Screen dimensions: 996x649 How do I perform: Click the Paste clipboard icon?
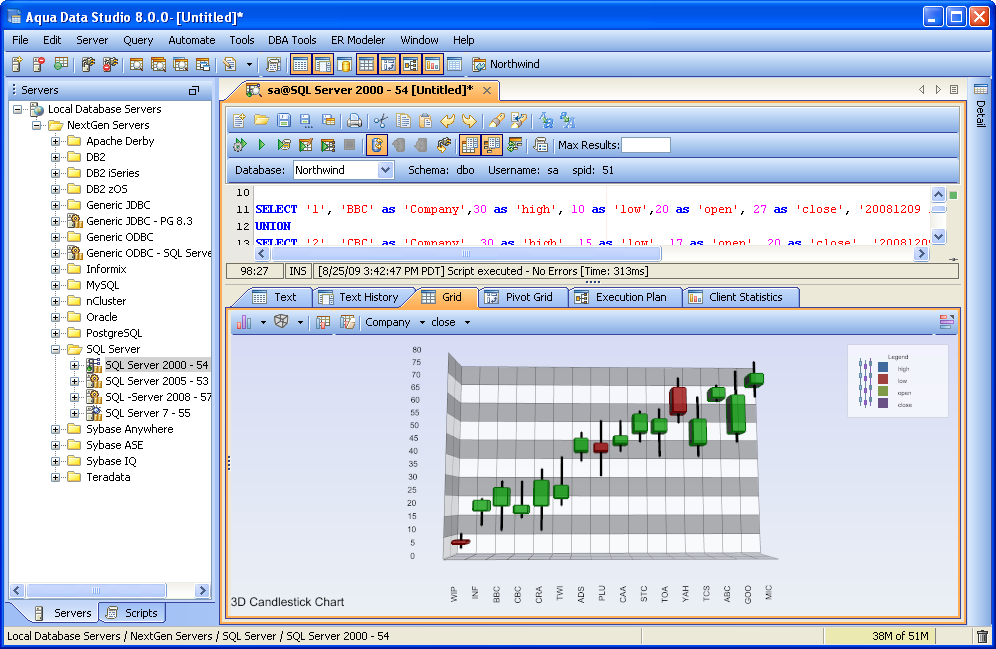tap(426, 120)
